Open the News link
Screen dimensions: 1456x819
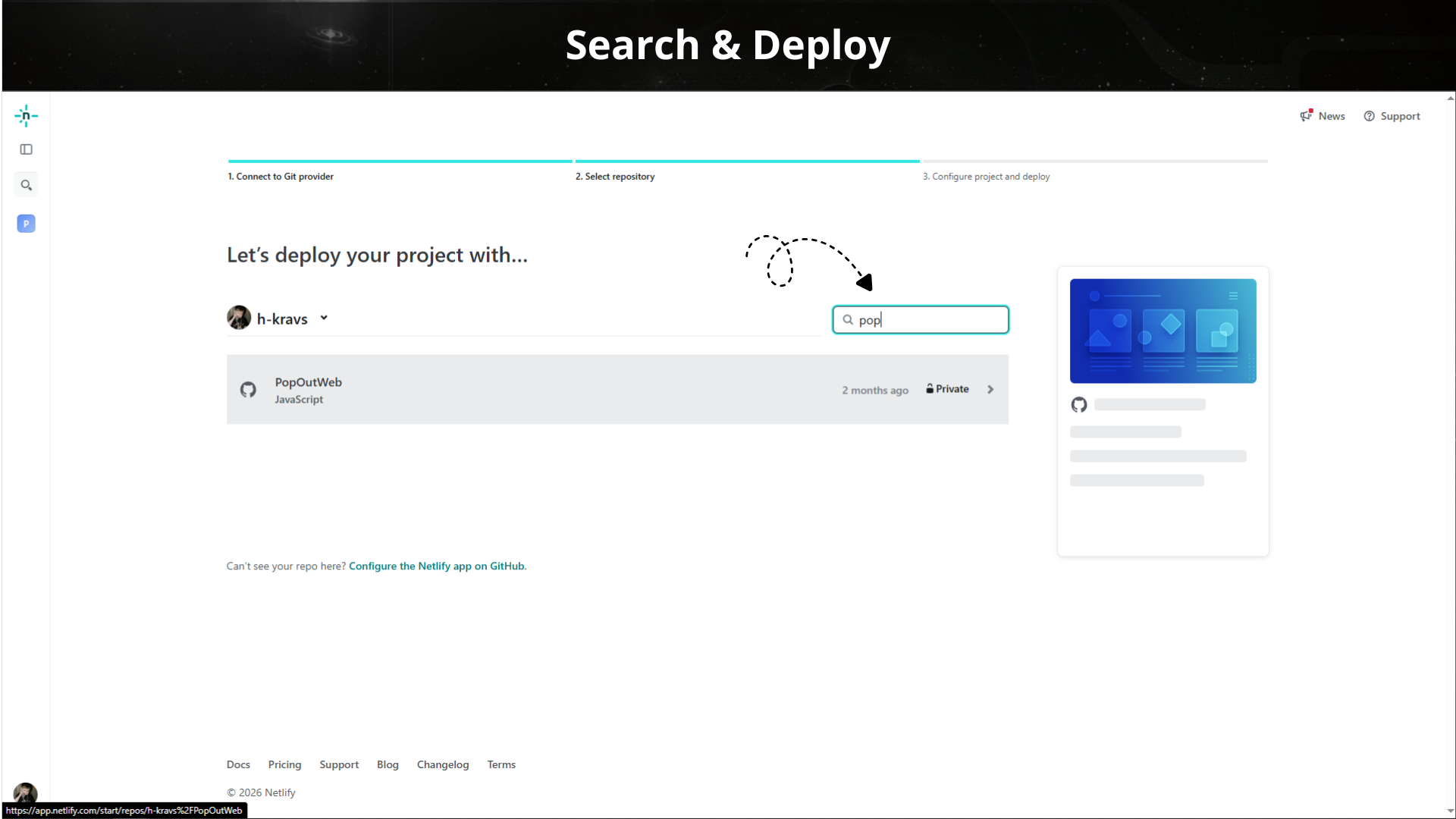click(1332, 116)
